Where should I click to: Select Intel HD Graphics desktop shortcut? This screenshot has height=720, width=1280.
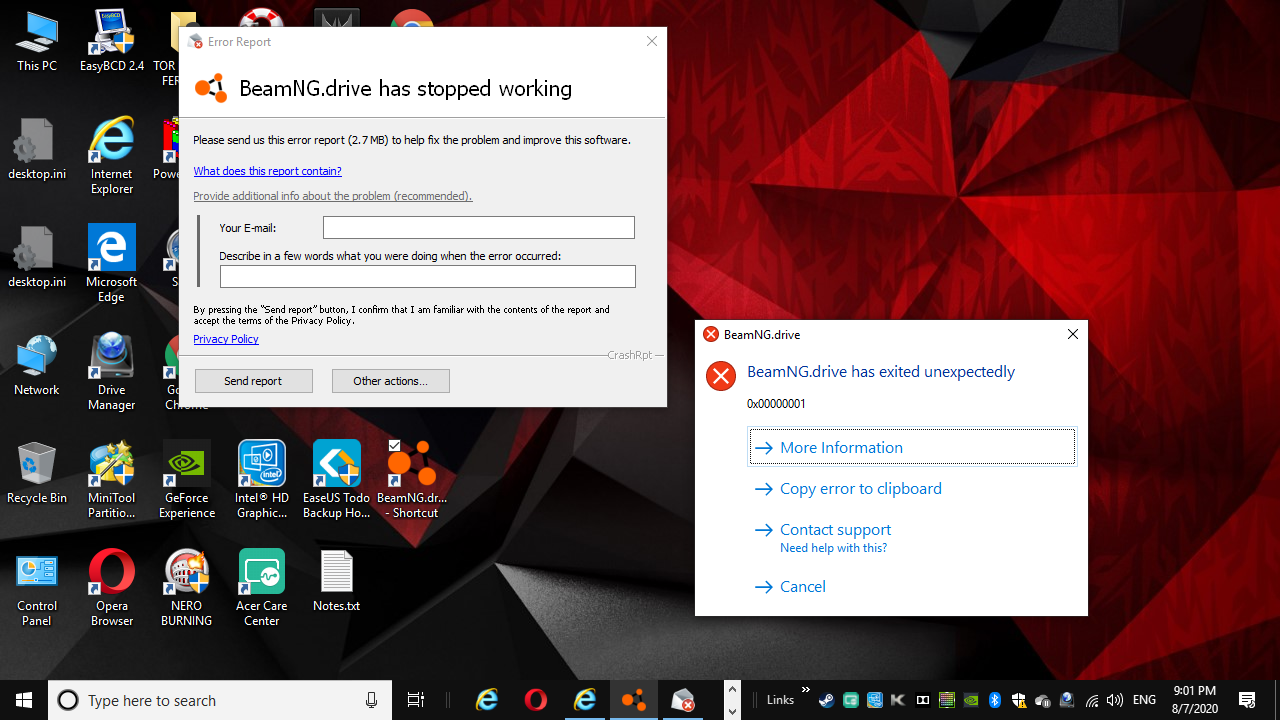[262, 481]
